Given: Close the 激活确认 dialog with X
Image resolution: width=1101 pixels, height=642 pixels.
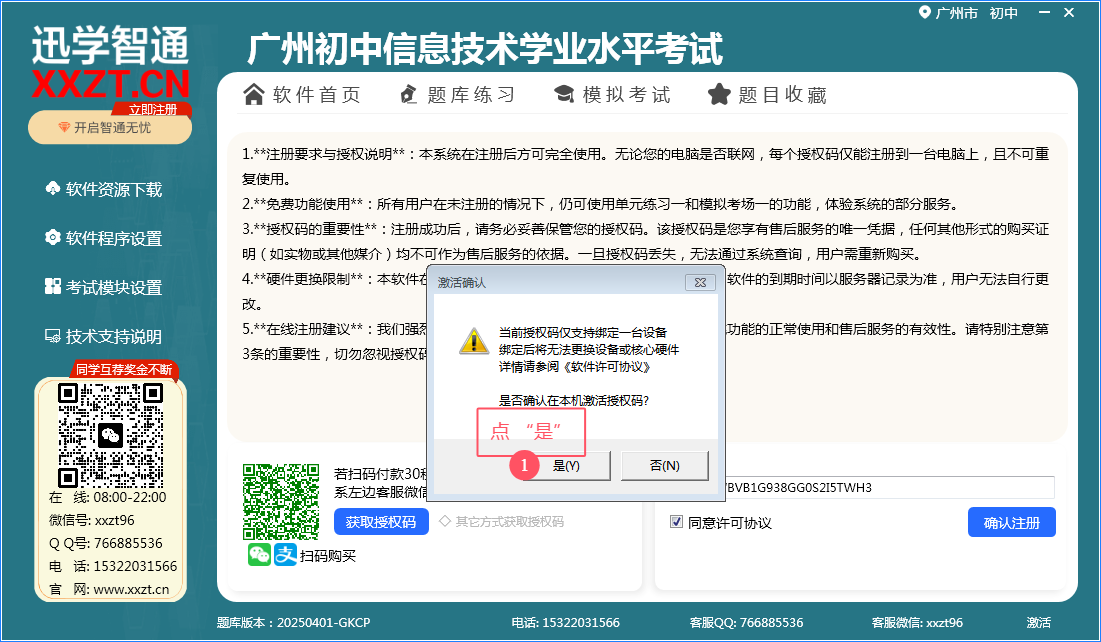Looking at the screenshot, I should click(x=700, y=282).
